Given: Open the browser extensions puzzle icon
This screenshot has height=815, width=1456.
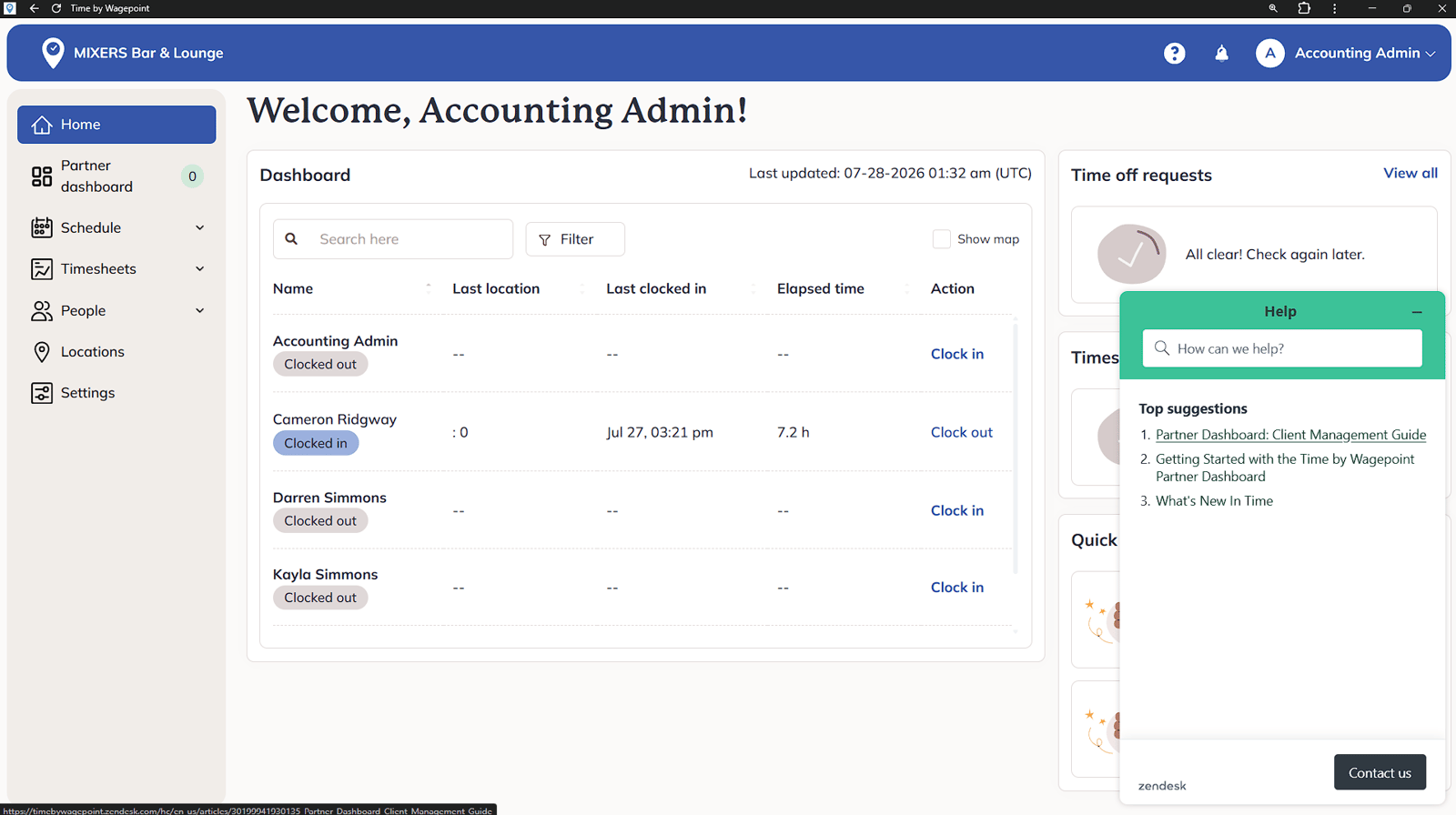Looking at the screenshot, I should 1304,8.
